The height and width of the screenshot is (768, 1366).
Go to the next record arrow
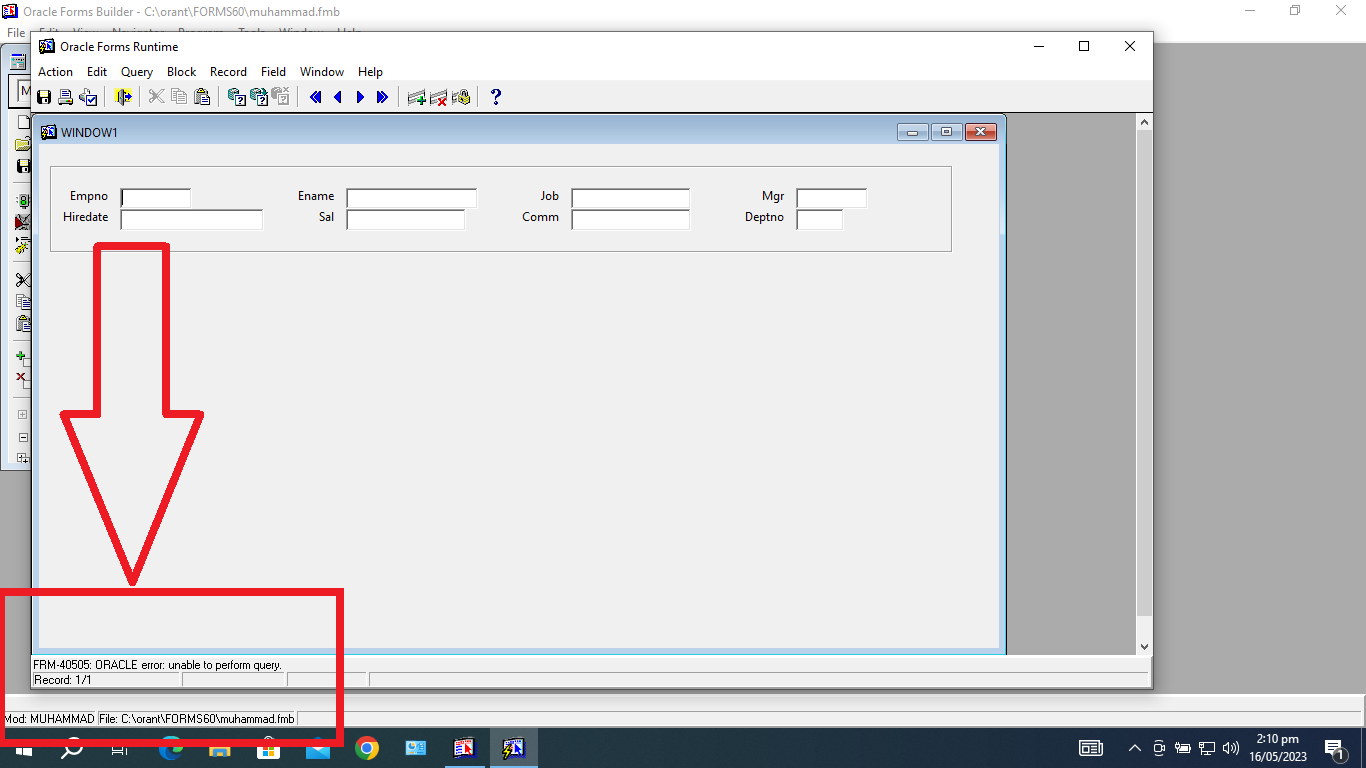(360, 97)
